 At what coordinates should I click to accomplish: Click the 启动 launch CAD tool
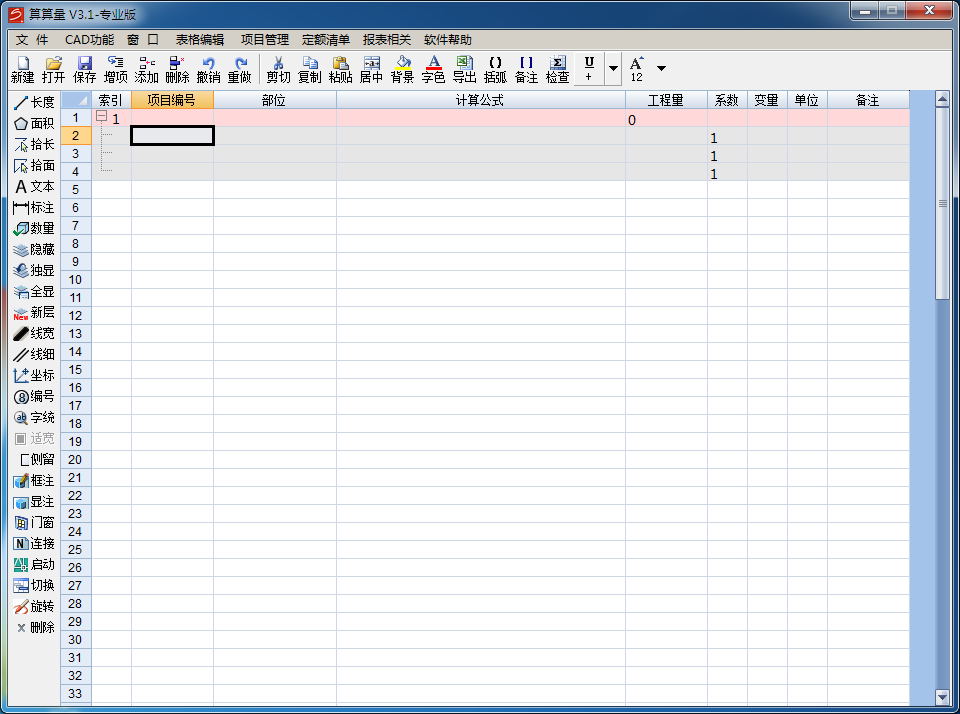(34, 564)
